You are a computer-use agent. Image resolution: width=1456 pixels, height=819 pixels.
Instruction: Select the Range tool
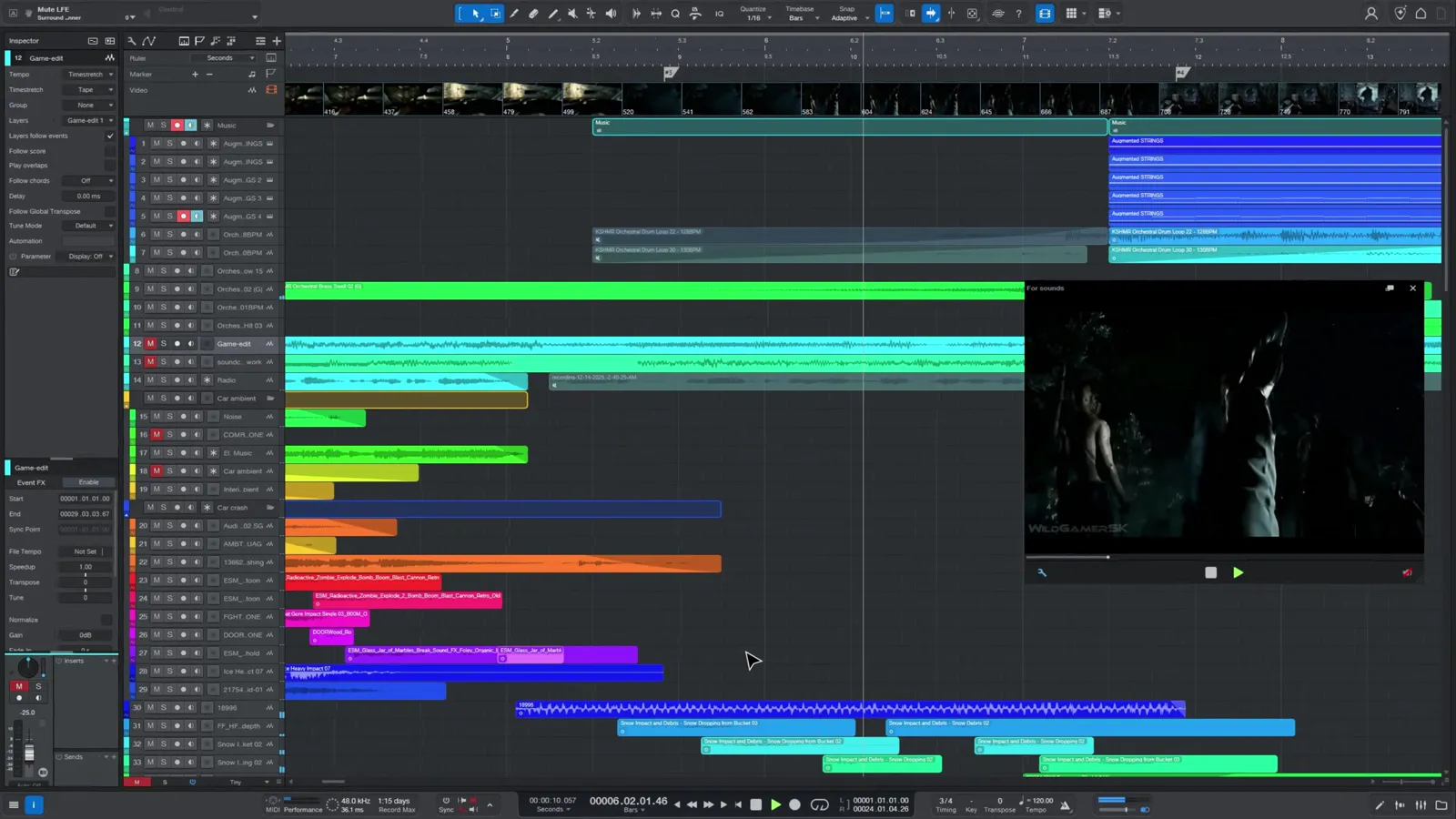coord(495,14)
